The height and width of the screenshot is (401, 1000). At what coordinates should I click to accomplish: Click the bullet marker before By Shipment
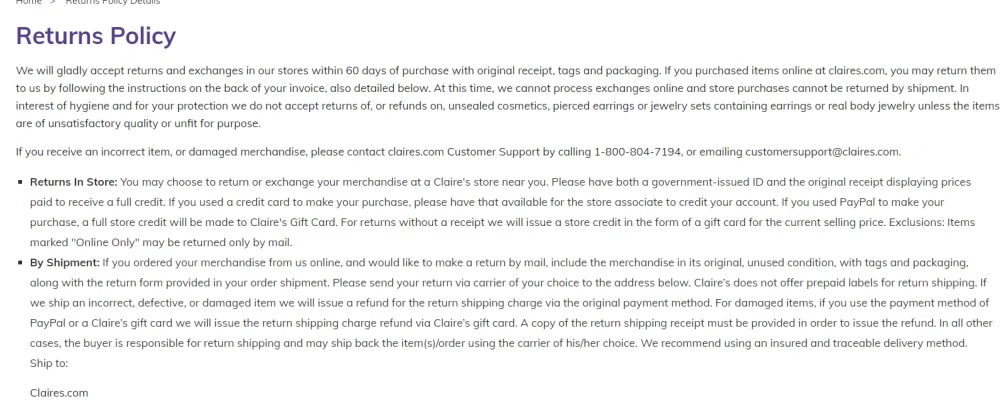coord(21,263)
